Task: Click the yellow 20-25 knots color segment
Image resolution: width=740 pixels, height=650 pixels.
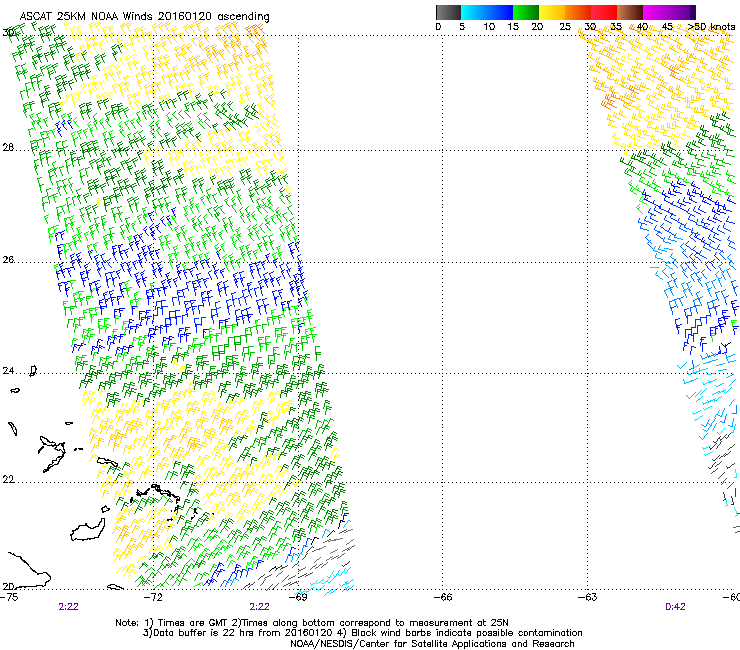Action: 552,12
